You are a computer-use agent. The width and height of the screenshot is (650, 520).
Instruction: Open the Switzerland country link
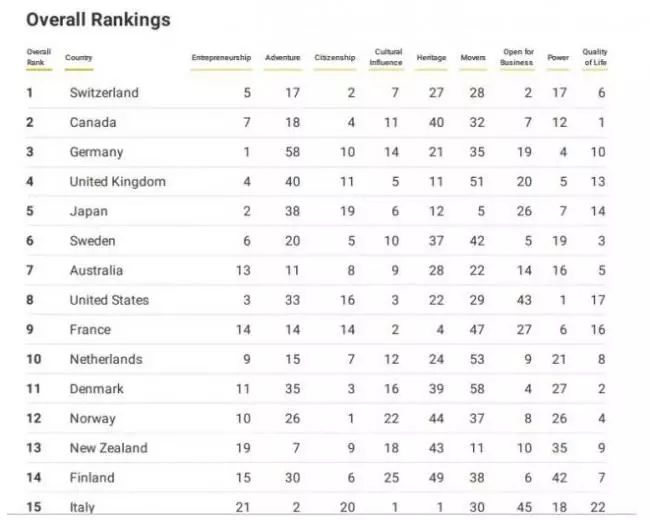point(104,93)
